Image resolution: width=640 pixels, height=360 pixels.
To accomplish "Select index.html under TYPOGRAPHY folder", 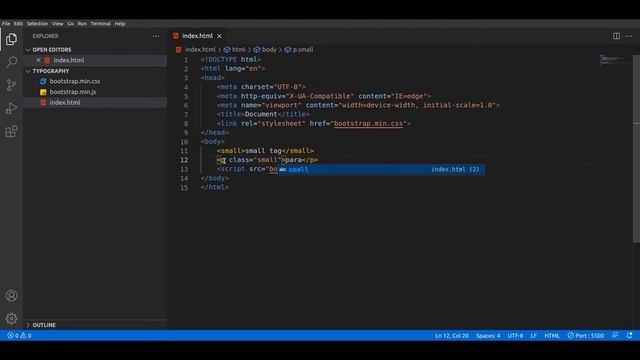I will click(x=64, y=102).
